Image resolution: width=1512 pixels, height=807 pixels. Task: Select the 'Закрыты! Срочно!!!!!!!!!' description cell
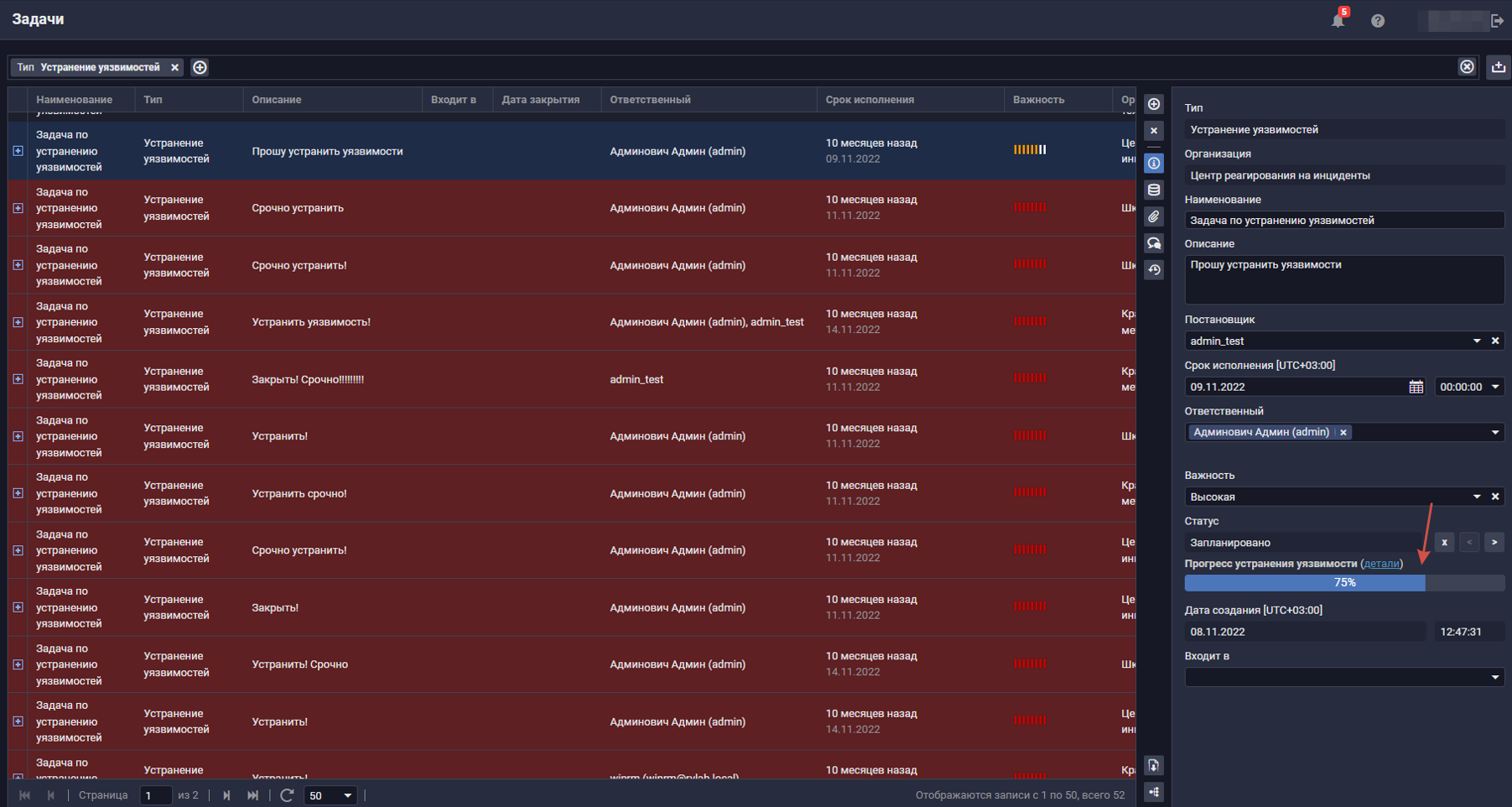click(332, 379)
